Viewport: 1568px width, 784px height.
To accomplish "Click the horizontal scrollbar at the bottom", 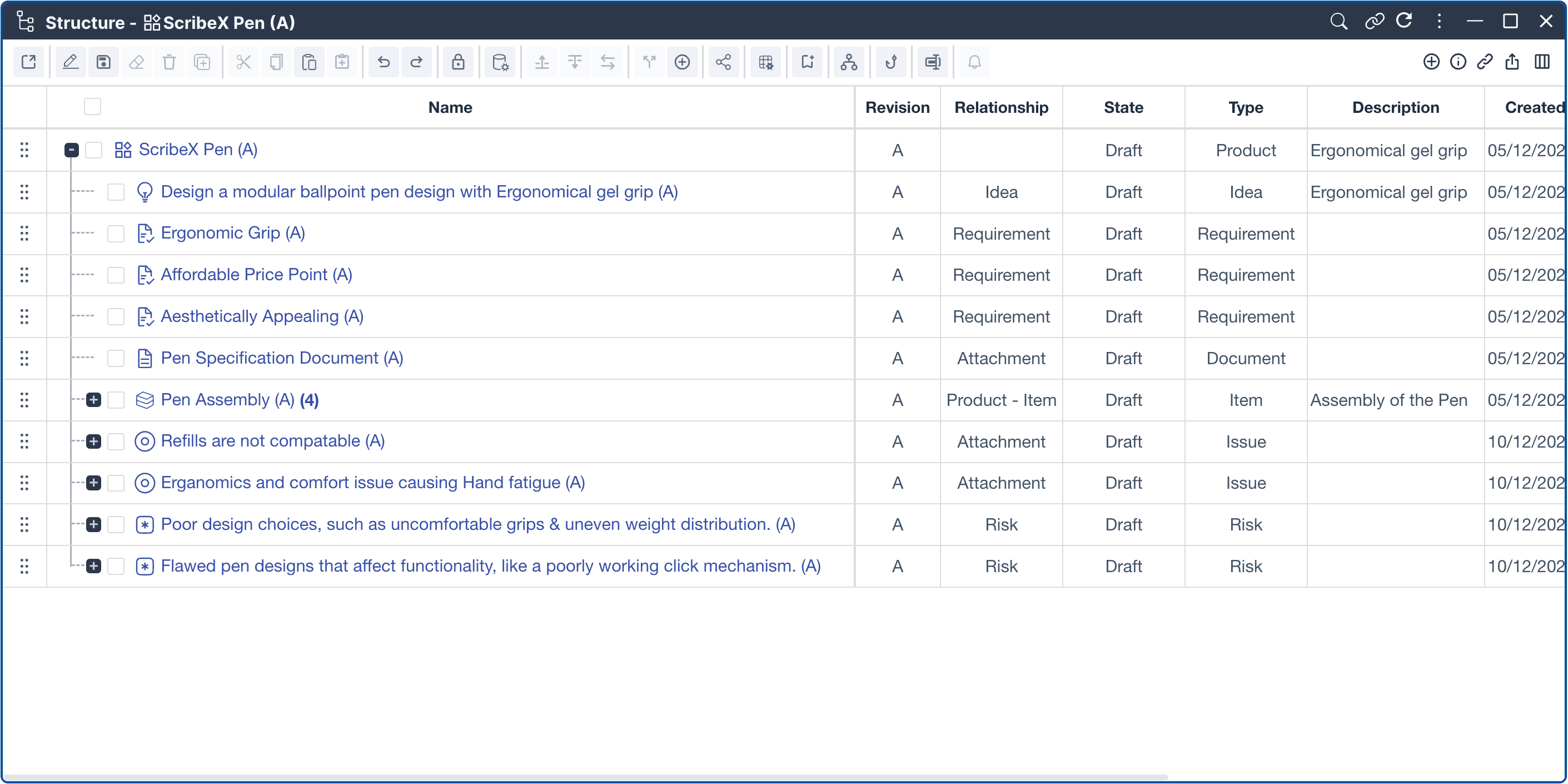I will pyautogui.click(x=584, y=778).
